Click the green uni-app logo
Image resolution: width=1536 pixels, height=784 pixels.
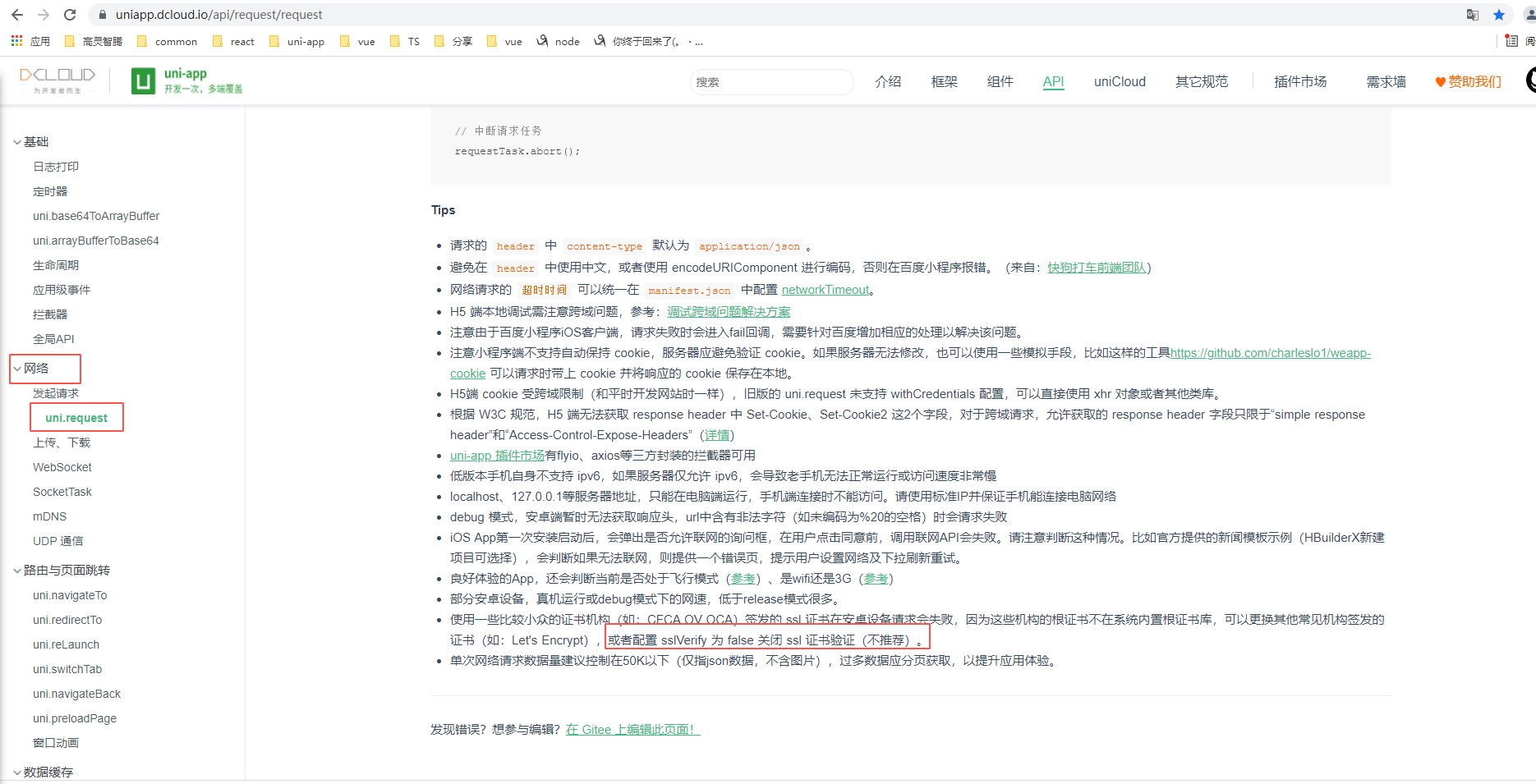click(144, 81)
